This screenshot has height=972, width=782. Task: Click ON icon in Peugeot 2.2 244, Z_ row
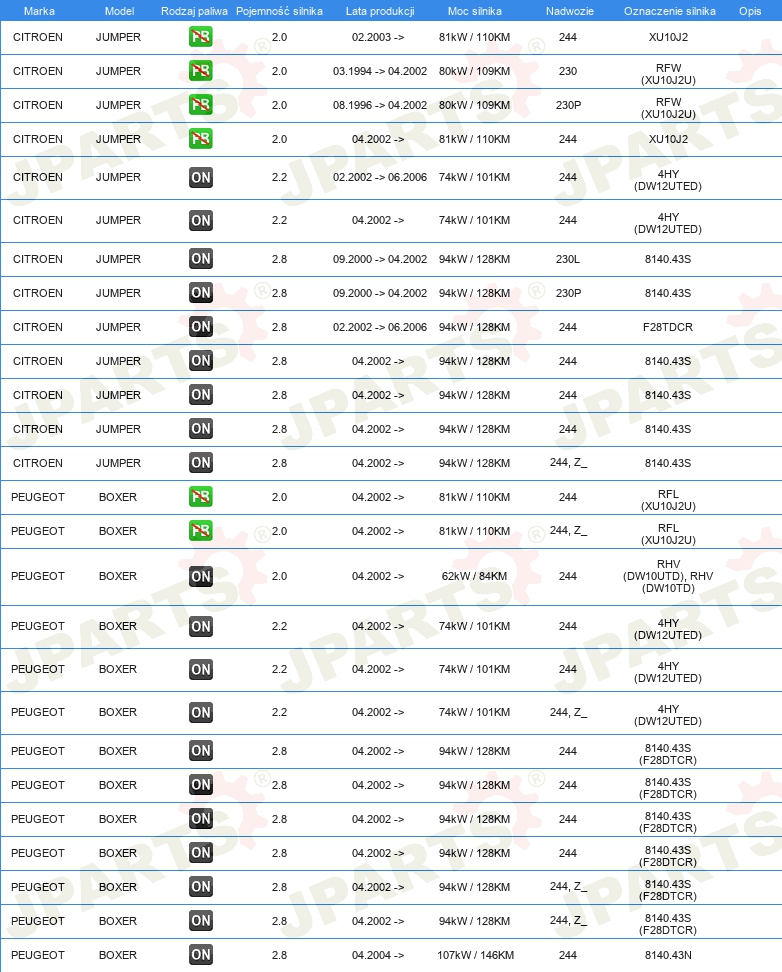pos(200,713)
